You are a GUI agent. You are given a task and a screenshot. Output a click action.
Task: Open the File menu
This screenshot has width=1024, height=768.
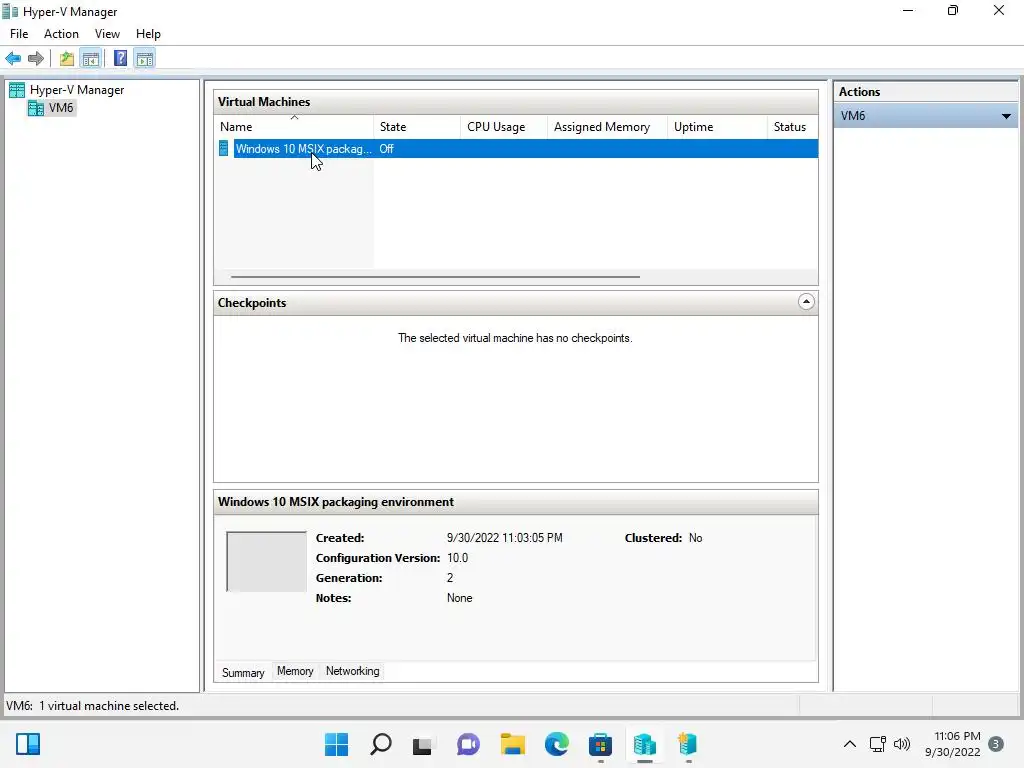click(19, 34)
